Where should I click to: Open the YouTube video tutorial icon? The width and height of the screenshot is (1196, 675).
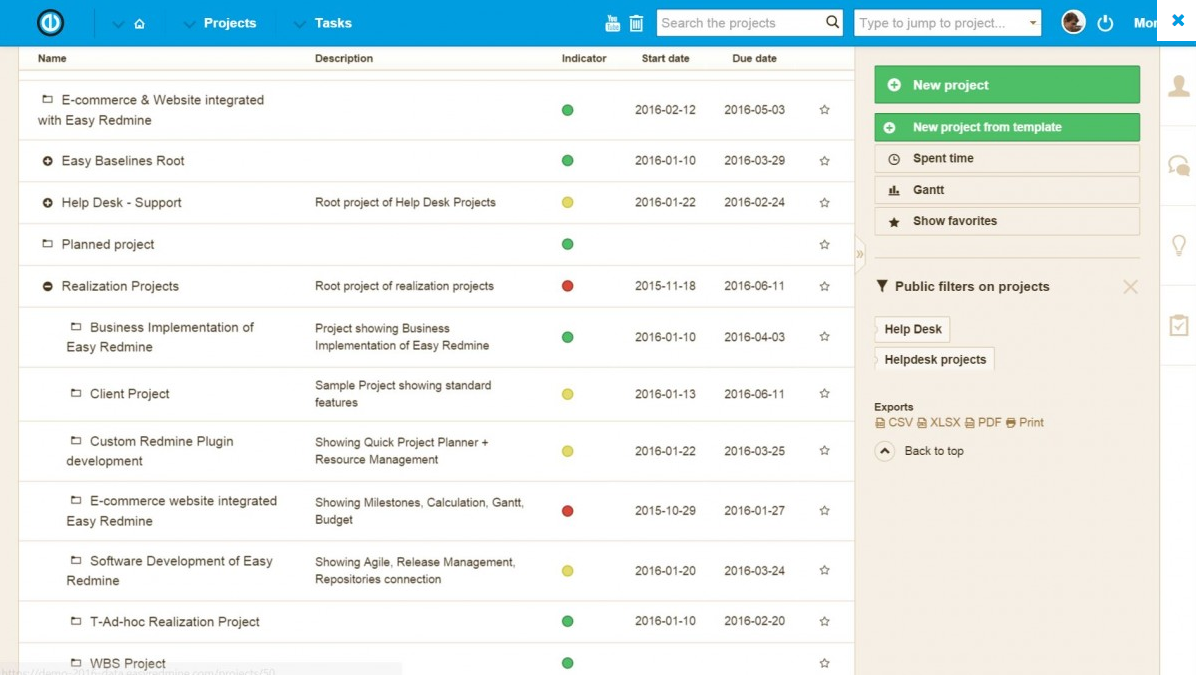point(612,23)
